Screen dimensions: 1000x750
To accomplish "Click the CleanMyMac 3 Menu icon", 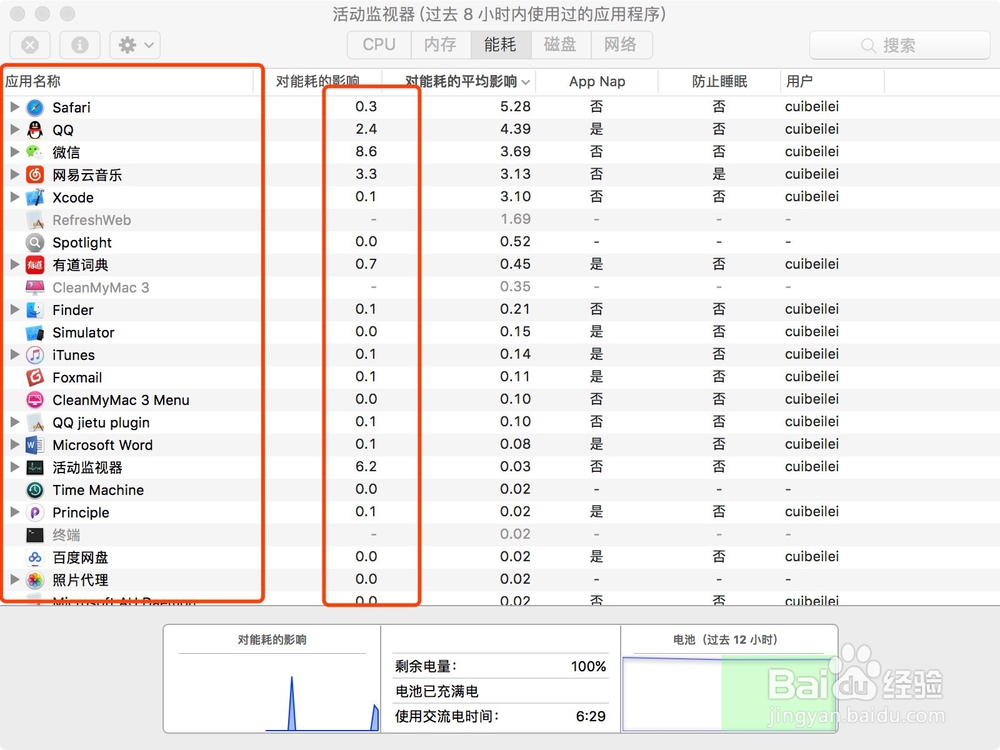I will point(35,400).
